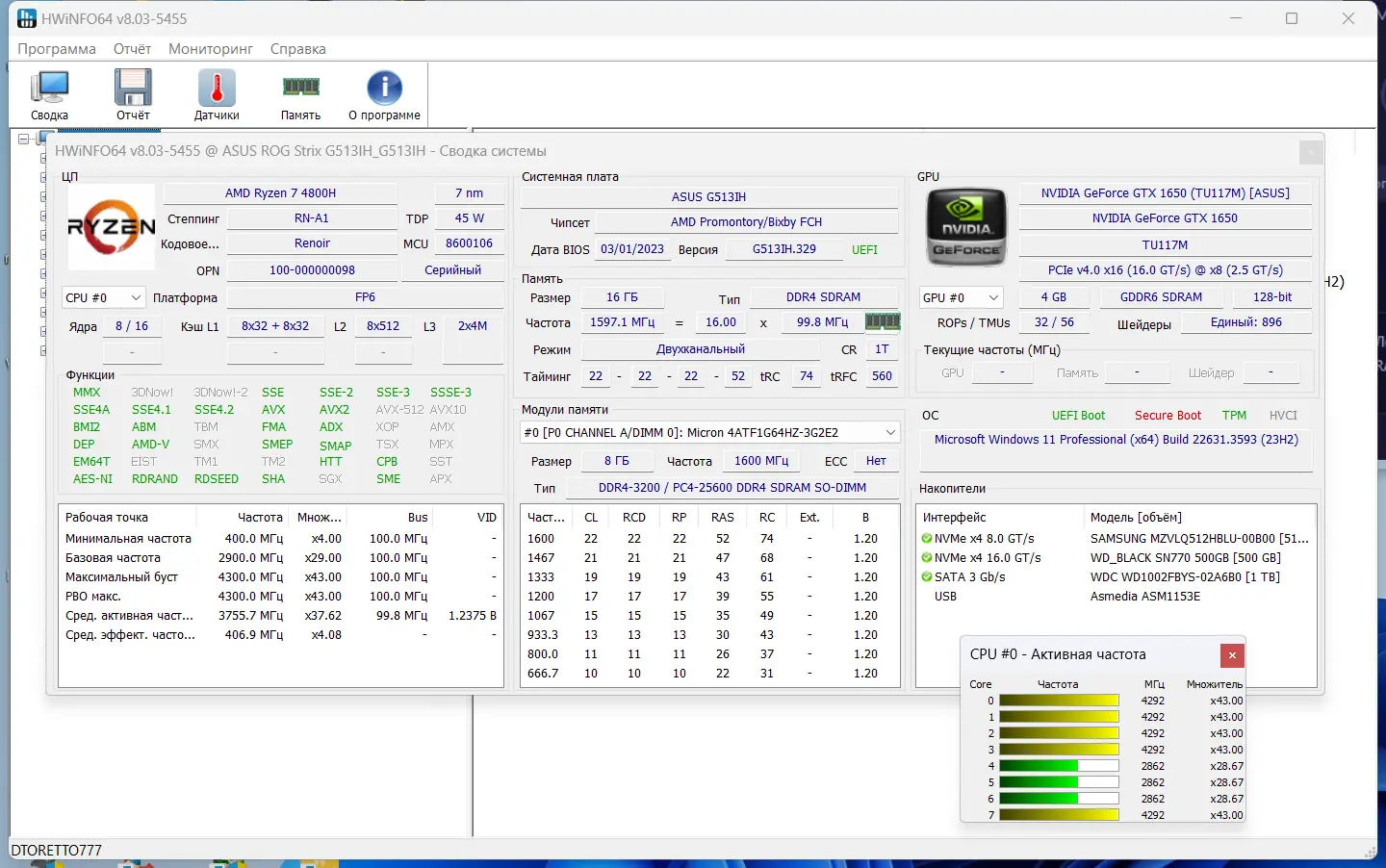Expand the memory module Micron dropdown
The image size is (1386, 868).
[x=890, y=433]
